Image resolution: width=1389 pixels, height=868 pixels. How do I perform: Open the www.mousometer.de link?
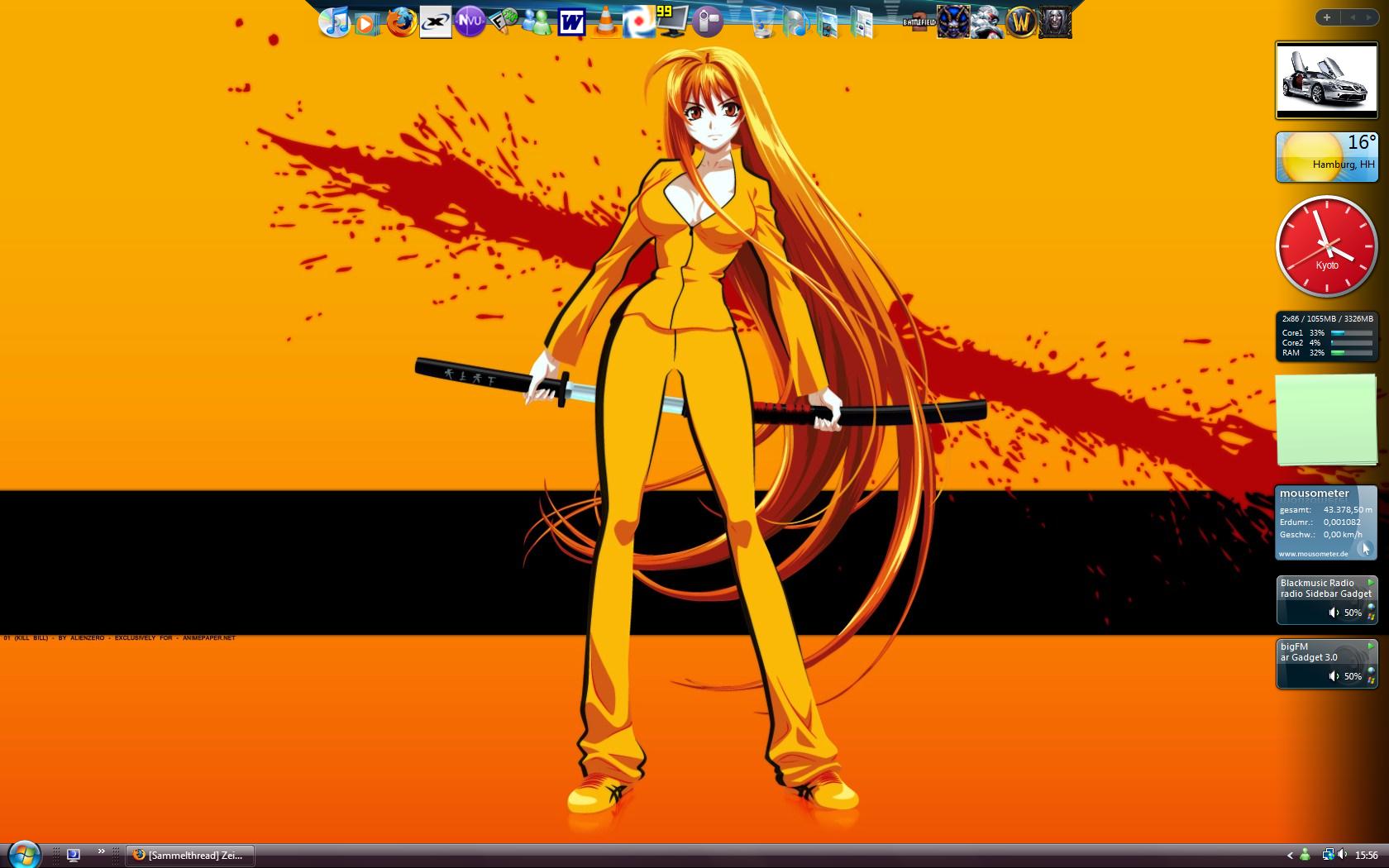1314,554
